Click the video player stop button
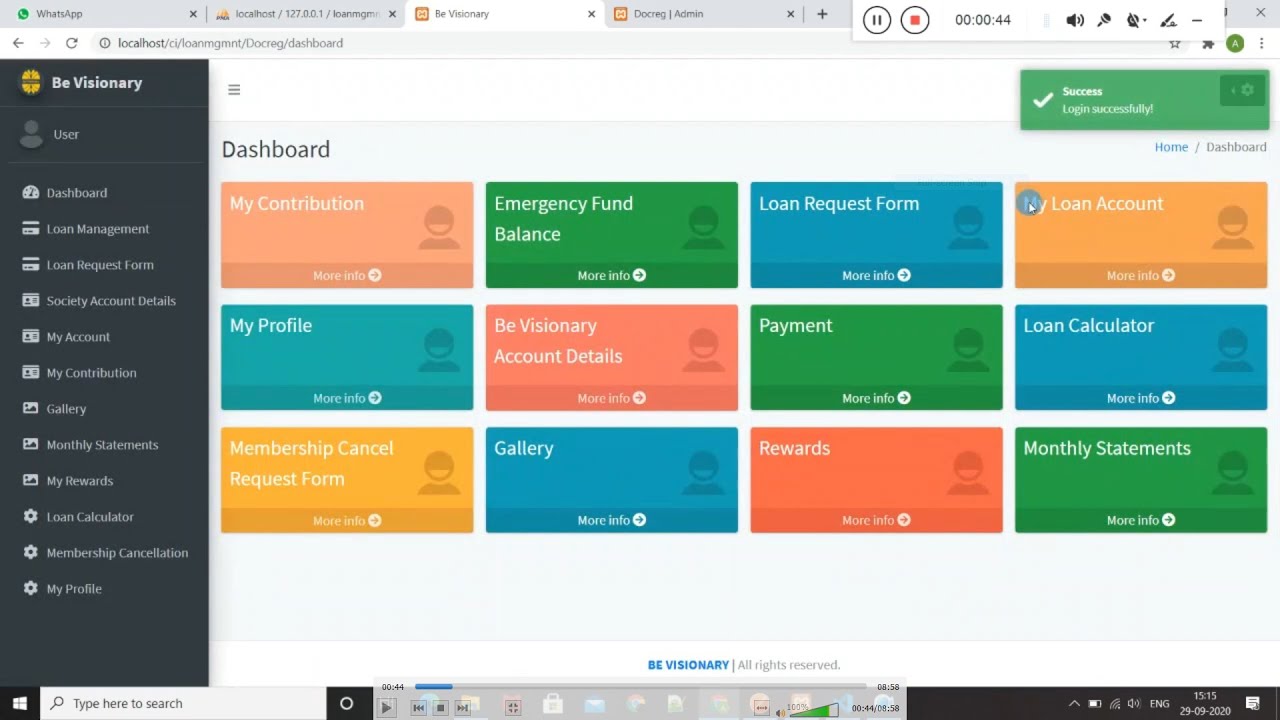 (440, 708)
